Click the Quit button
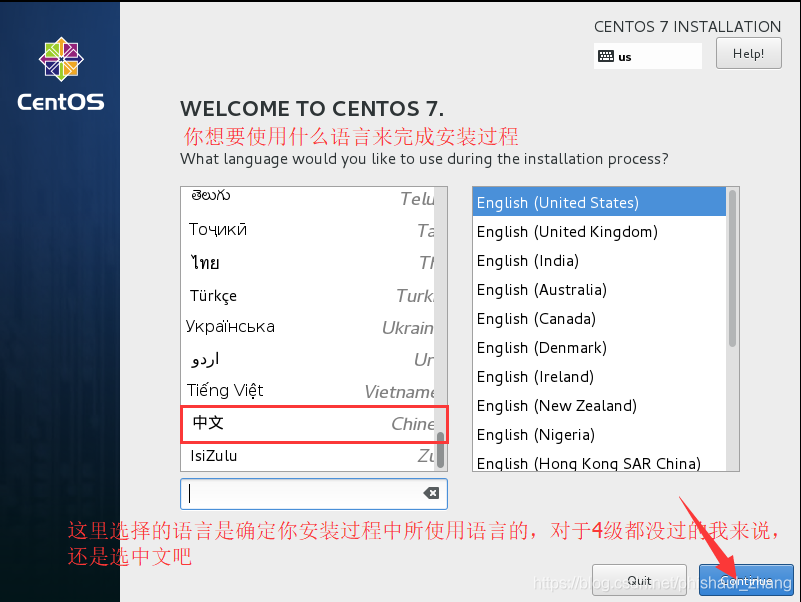Viewport: 801px width, 602px height. pos(639,580)
